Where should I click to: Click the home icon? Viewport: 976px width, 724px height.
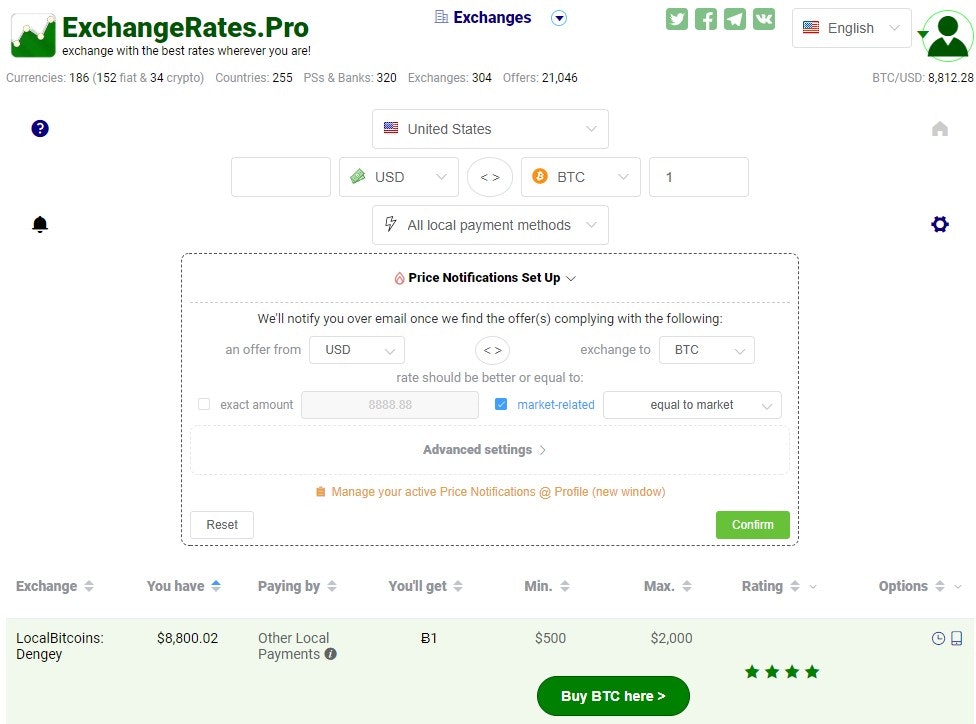click(940, 128)
